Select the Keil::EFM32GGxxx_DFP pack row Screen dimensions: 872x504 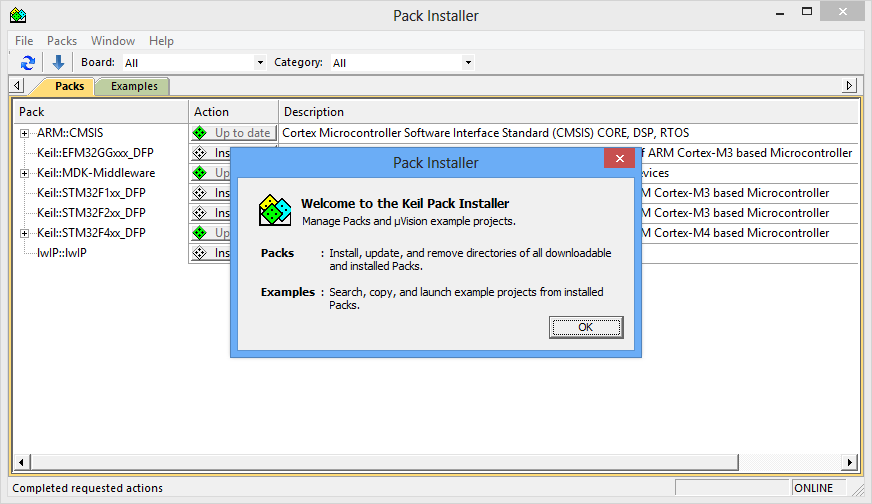click(95, 153)
